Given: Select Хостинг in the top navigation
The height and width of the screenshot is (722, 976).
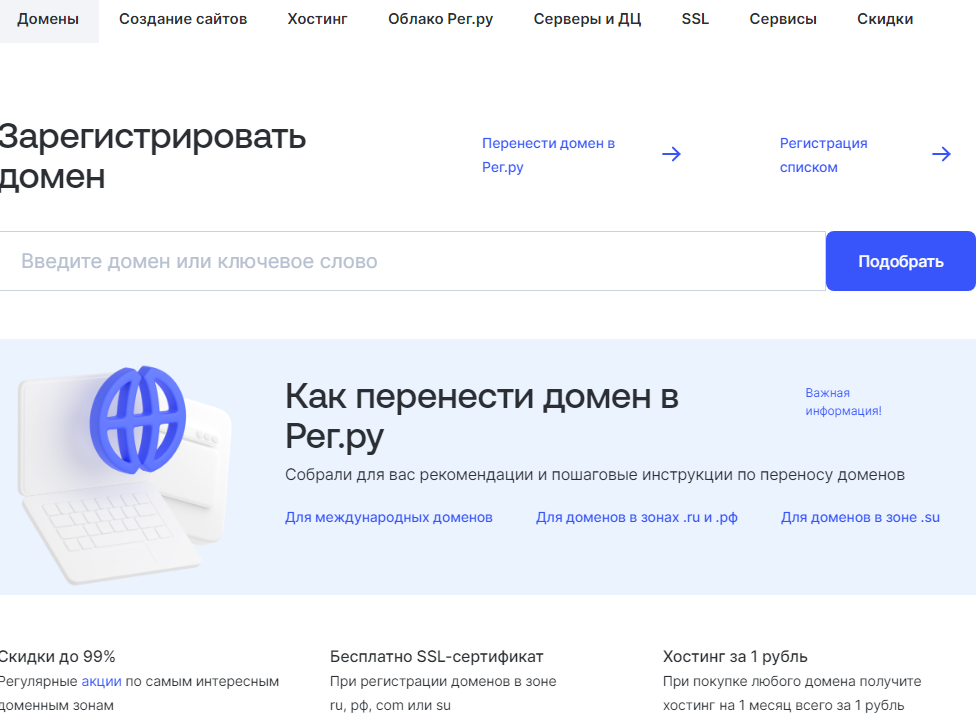Looking at the screenshot, I should pyautogui.click(x=317, y=19).
